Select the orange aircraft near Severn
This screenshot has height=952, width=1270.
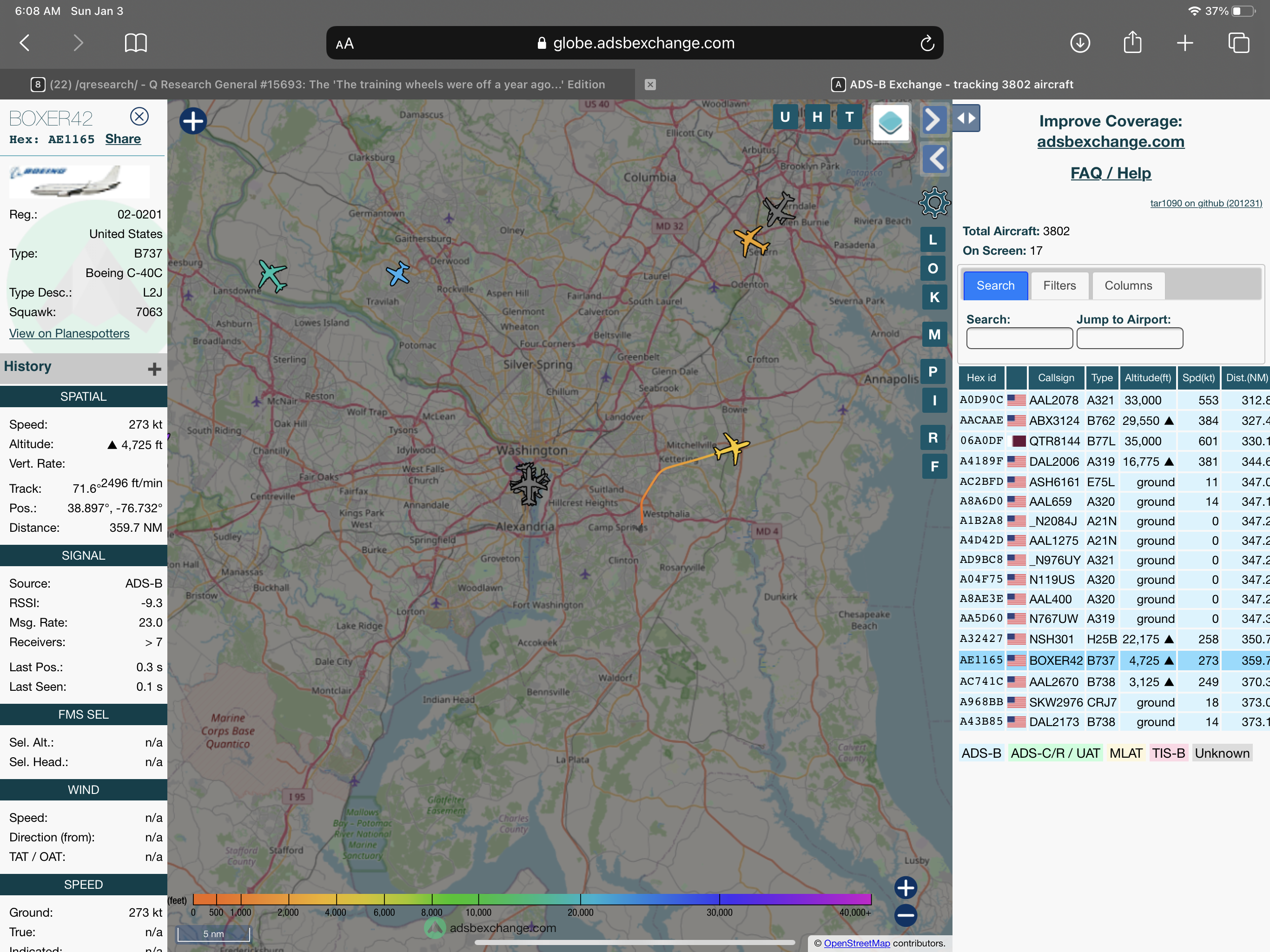pyautogui.click(x=751, y=241)
